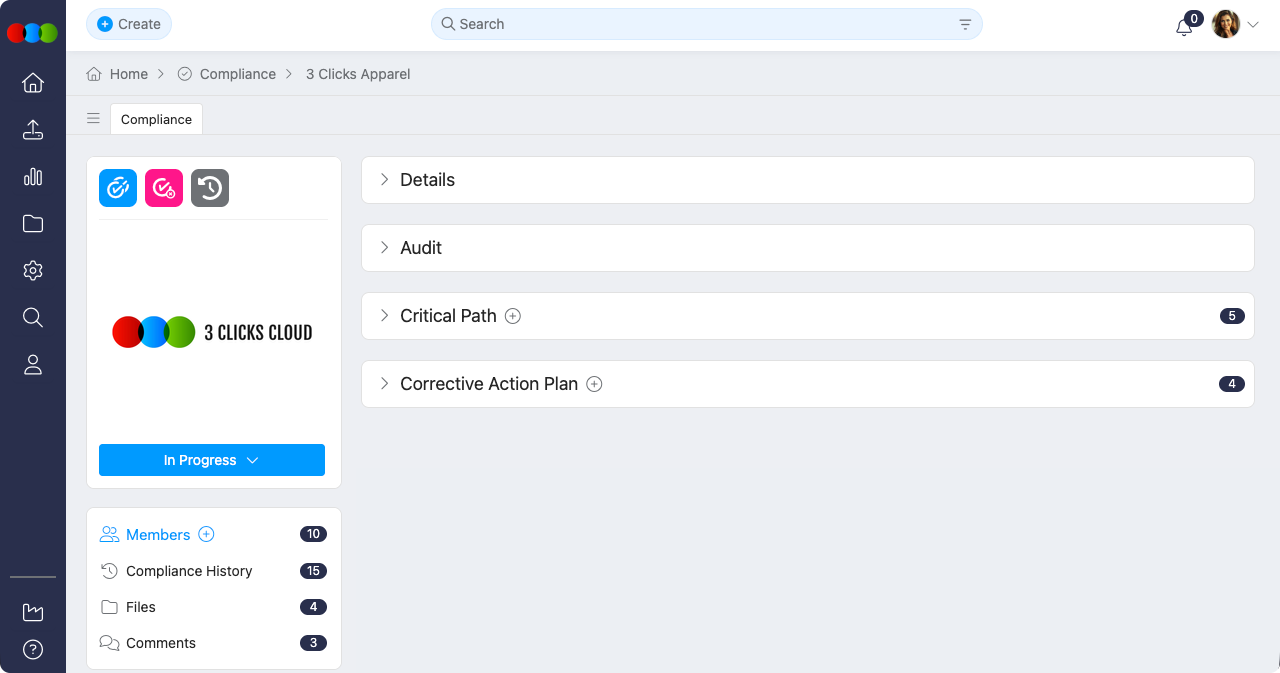The image size is (1280, 673).
Task: Click the blue compliance check icon
Action: (x=118, y=188)
